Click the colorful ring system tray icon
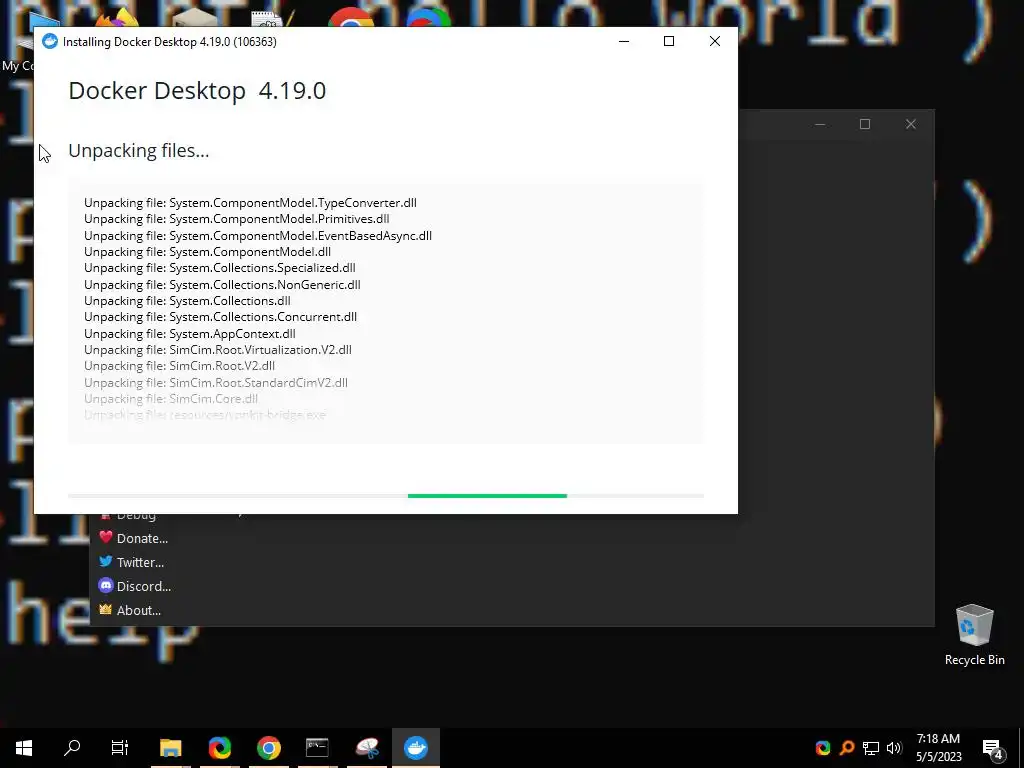The width and height of the screenshot is (1024, 768). tap(823, 748)
